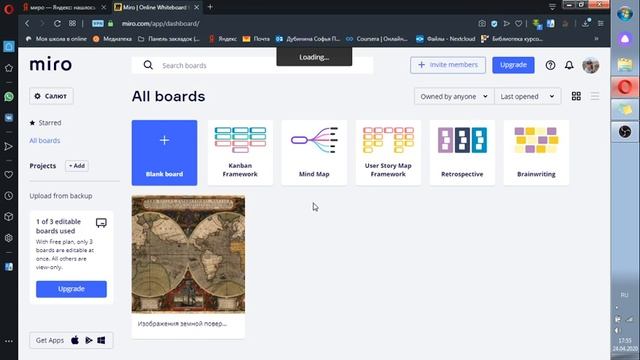Click the Opera logo menu button
Viewport: 640px width, 360px height.
tap(9, 9)
